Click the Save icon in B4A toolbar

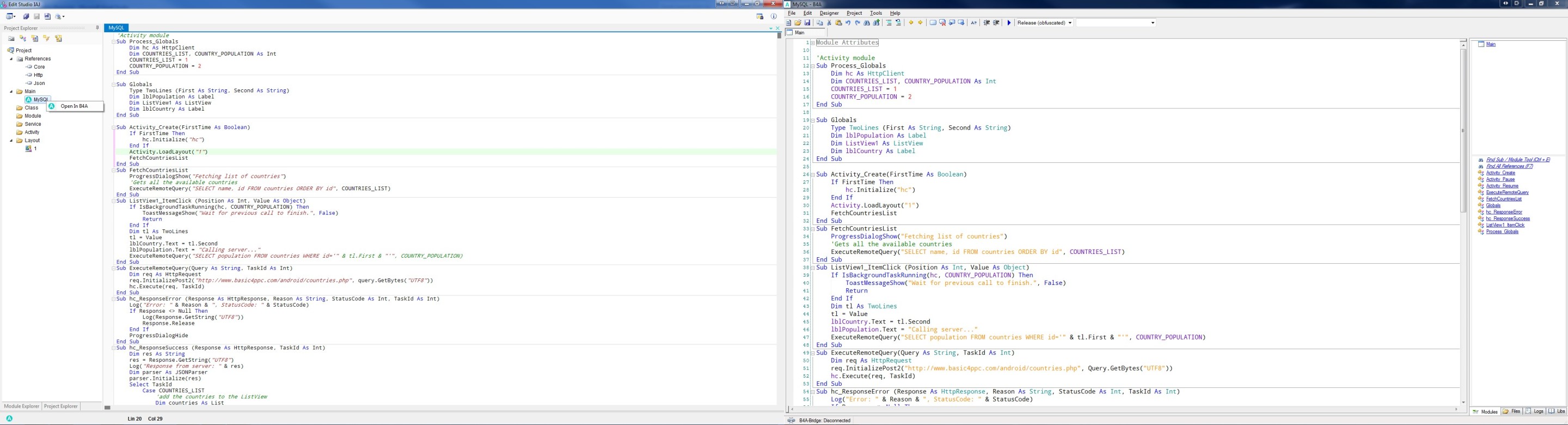click(x=808, y=23)
